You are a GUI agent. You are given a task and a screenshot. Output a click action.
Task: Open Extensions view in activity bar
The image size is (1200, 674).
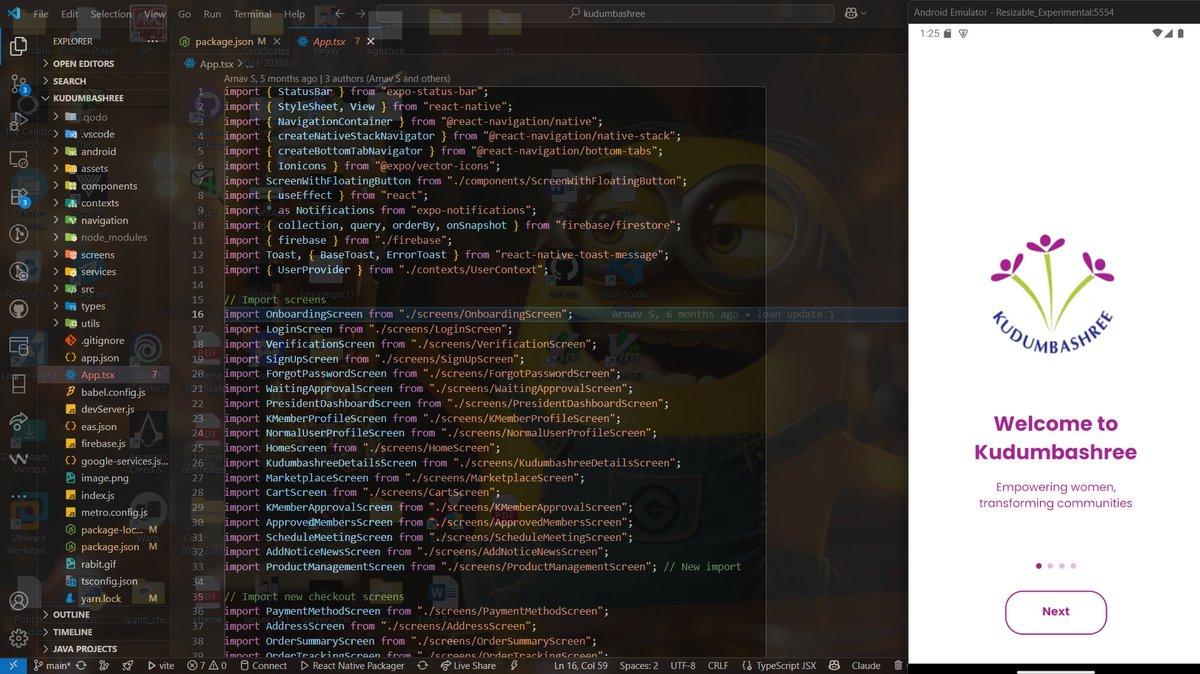tap(18, 197)
